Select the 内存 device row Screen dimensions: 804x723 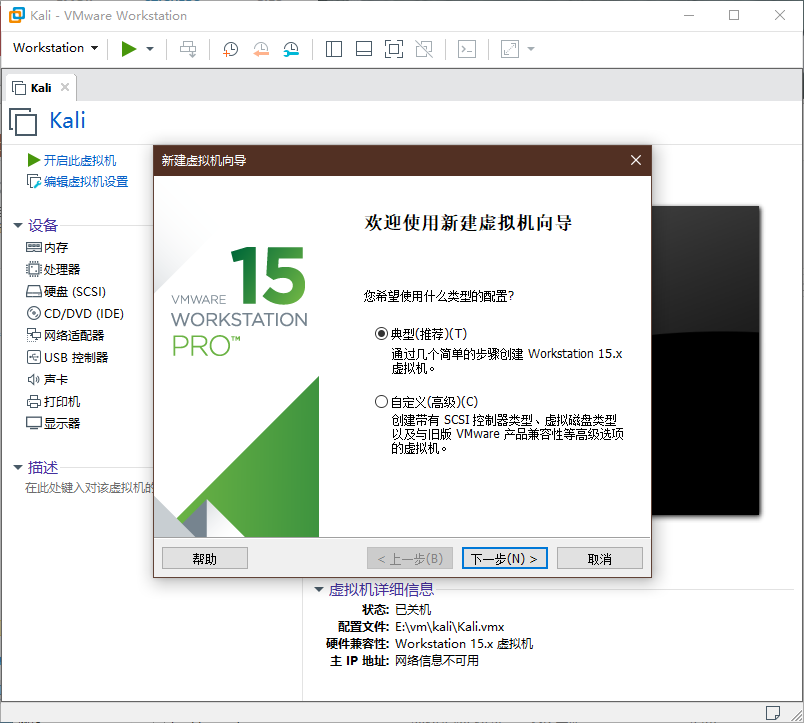click(47, 248)
